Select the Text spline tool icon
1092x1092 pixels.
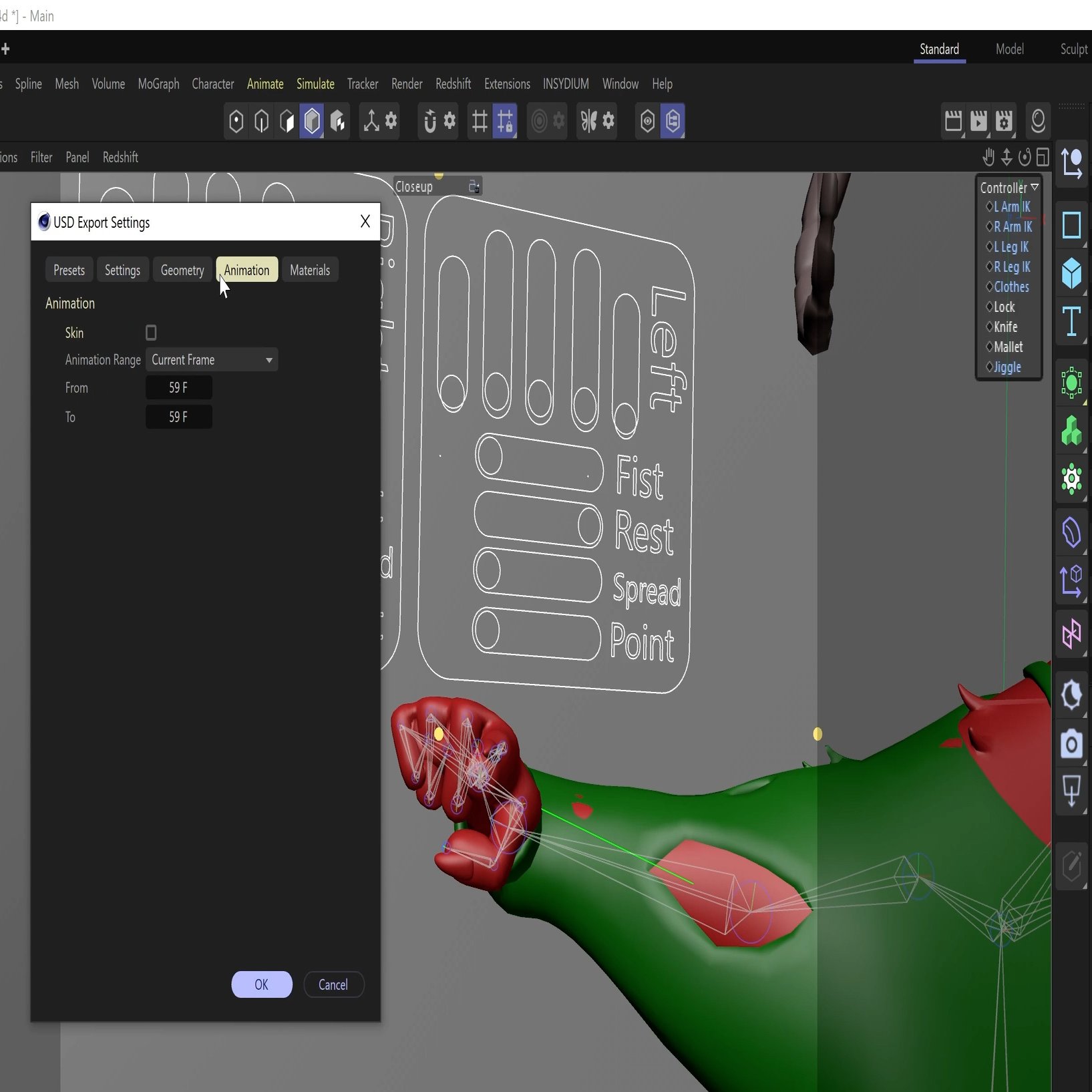(x=1071, y=321)
